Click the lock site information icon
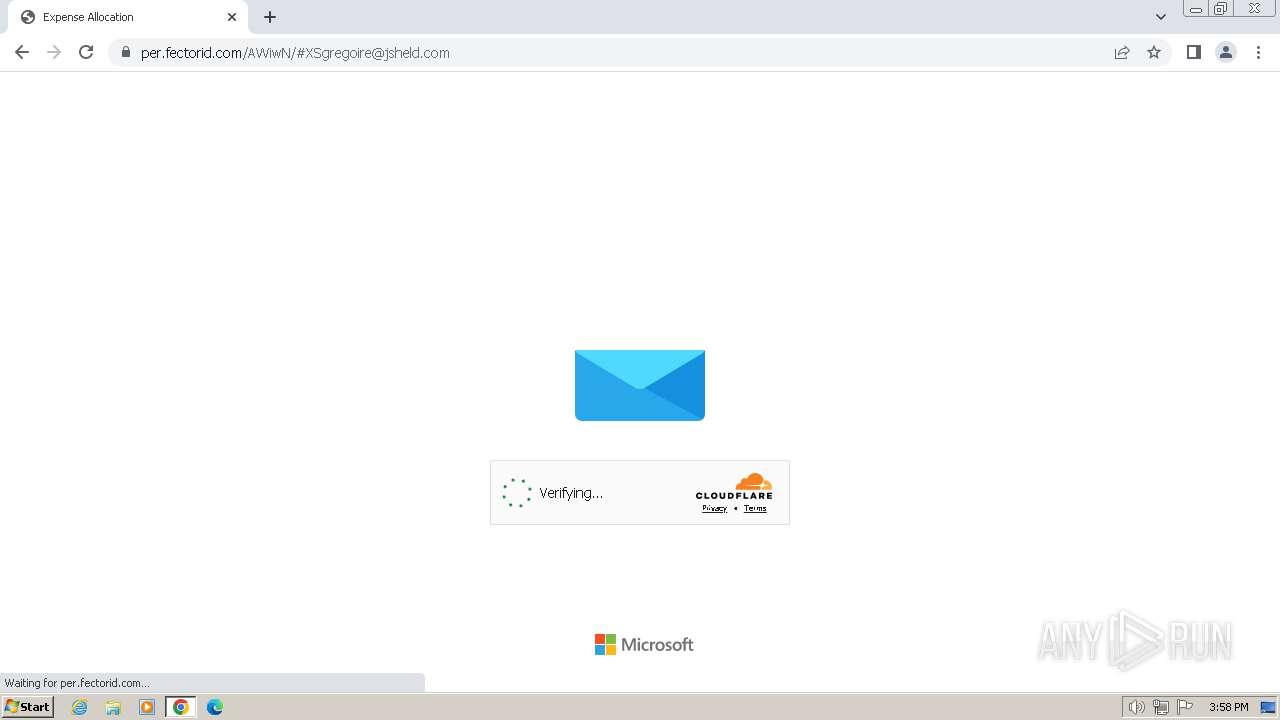 pyautogui.click(x=126, y=52)
